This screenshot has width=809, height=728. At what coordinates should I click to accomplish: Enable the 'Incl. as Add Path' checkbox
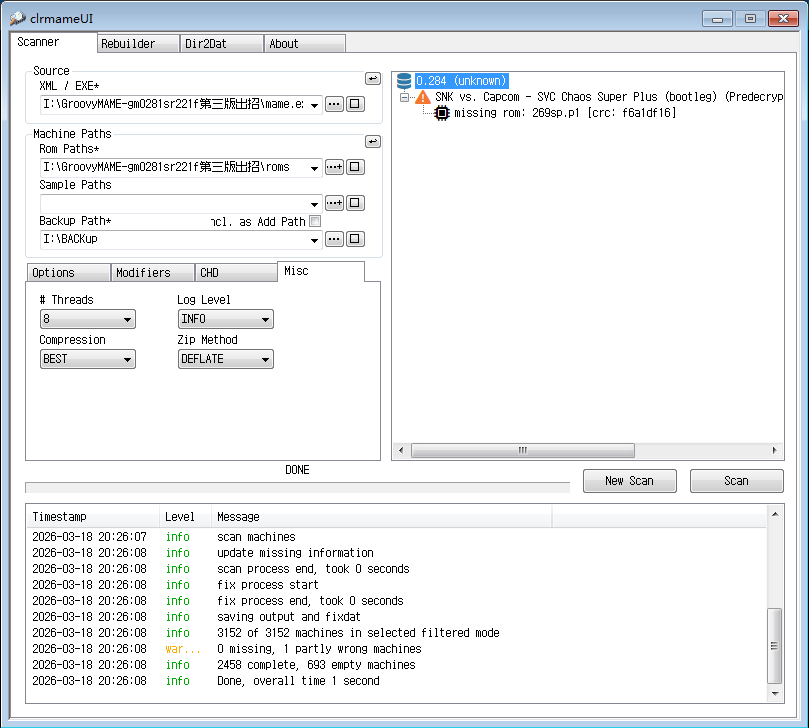coord(315,221)
